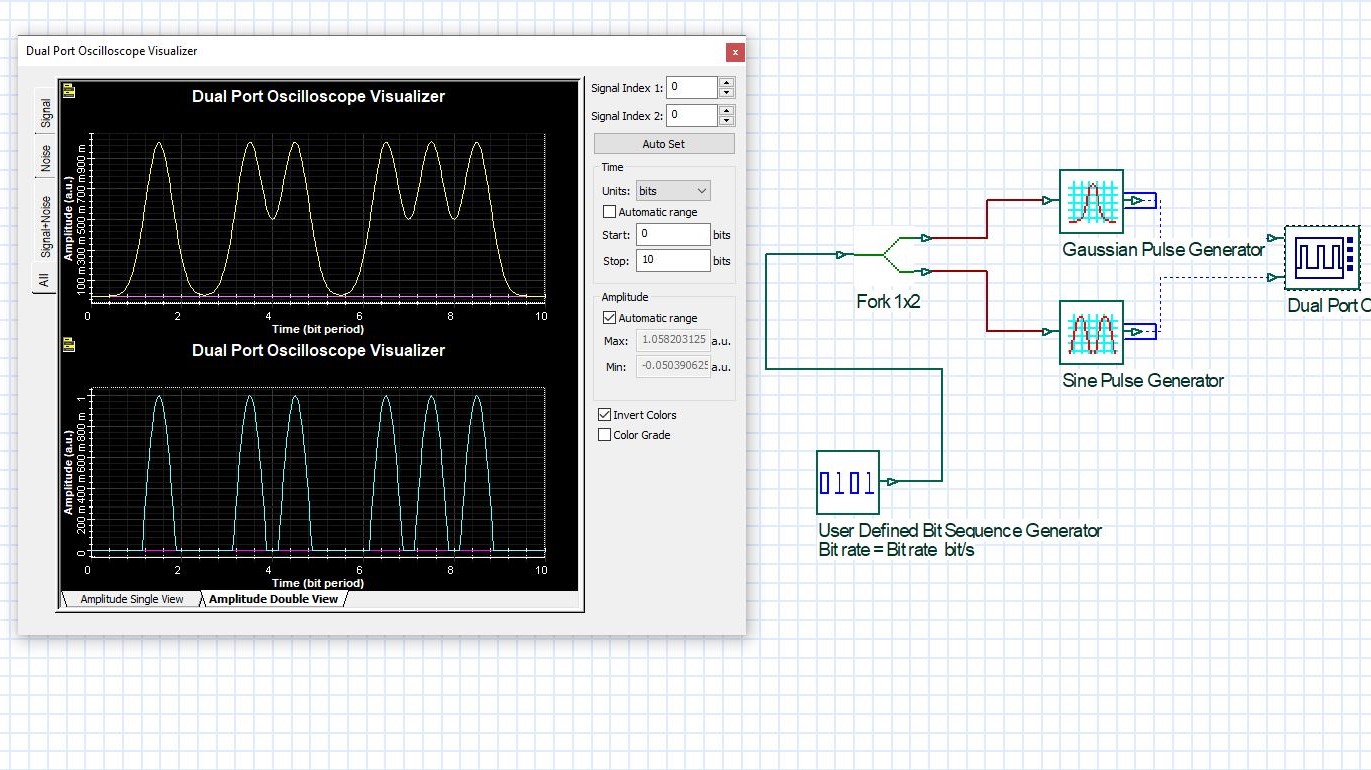The image size is (1371, 770).
Task: Click inside the Start time field
Action: pos(670,234)
